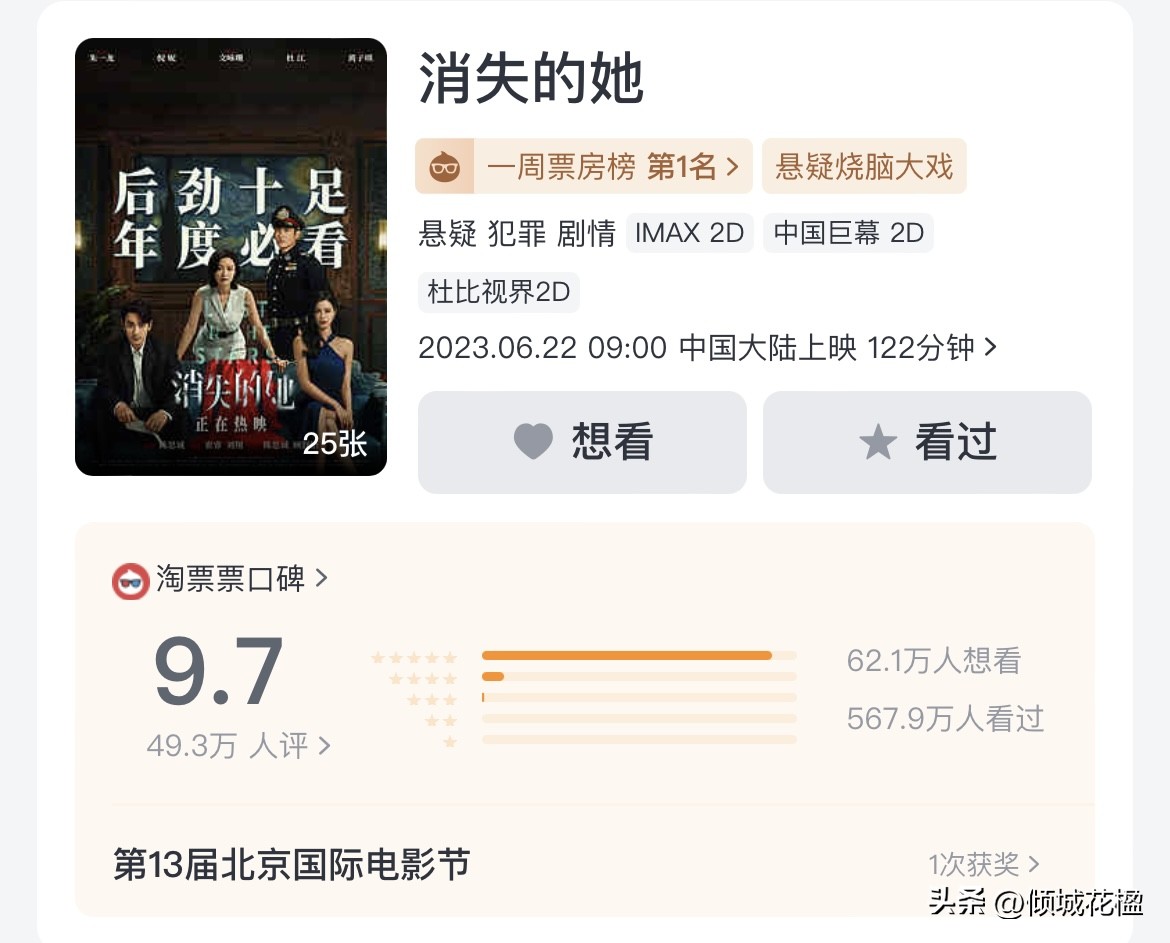Click the Taopiaopiao glasses logo beside 淘票票口碑

(x=128, y=578)
